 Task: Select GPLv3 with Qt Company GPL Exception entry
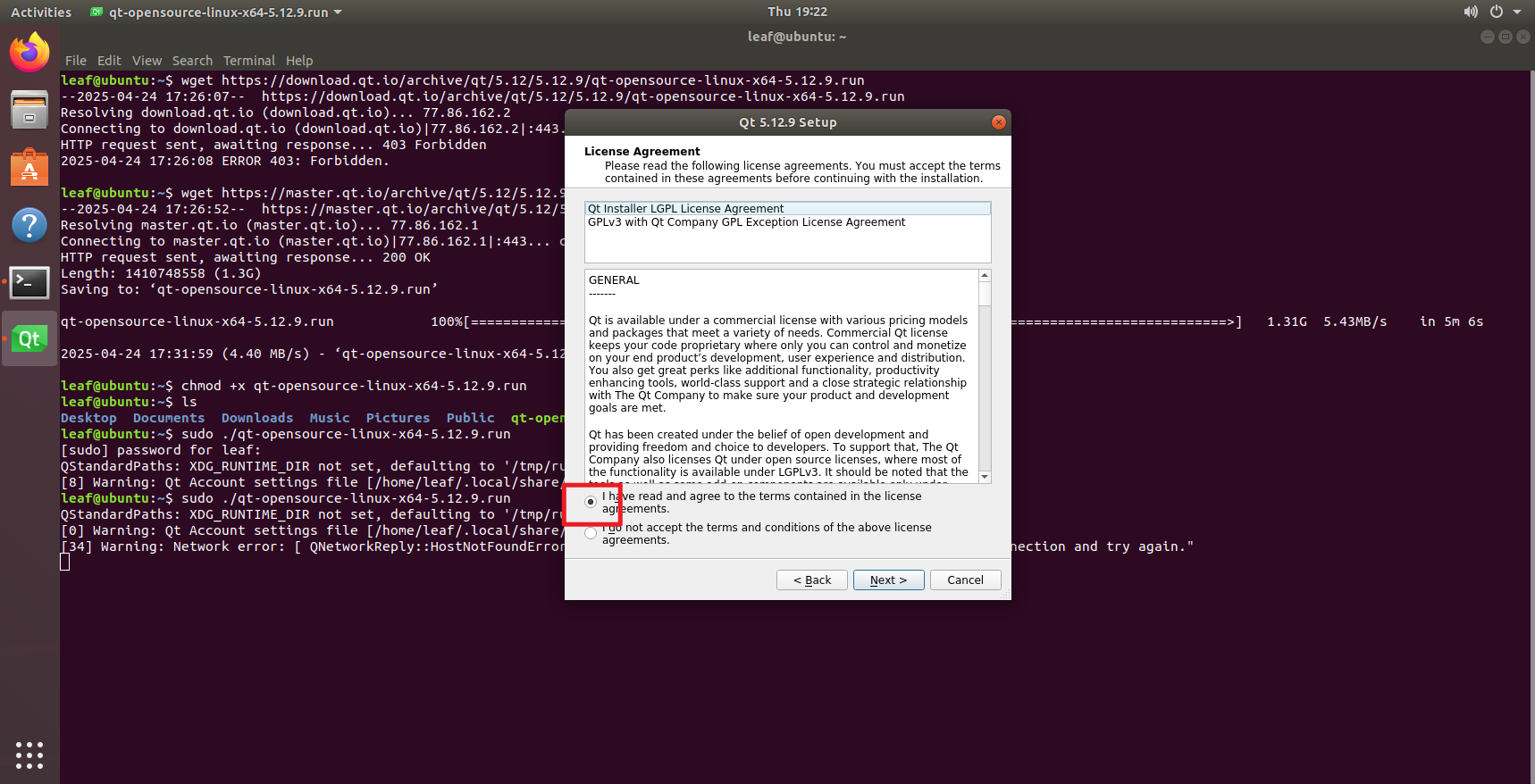point(787,222)
